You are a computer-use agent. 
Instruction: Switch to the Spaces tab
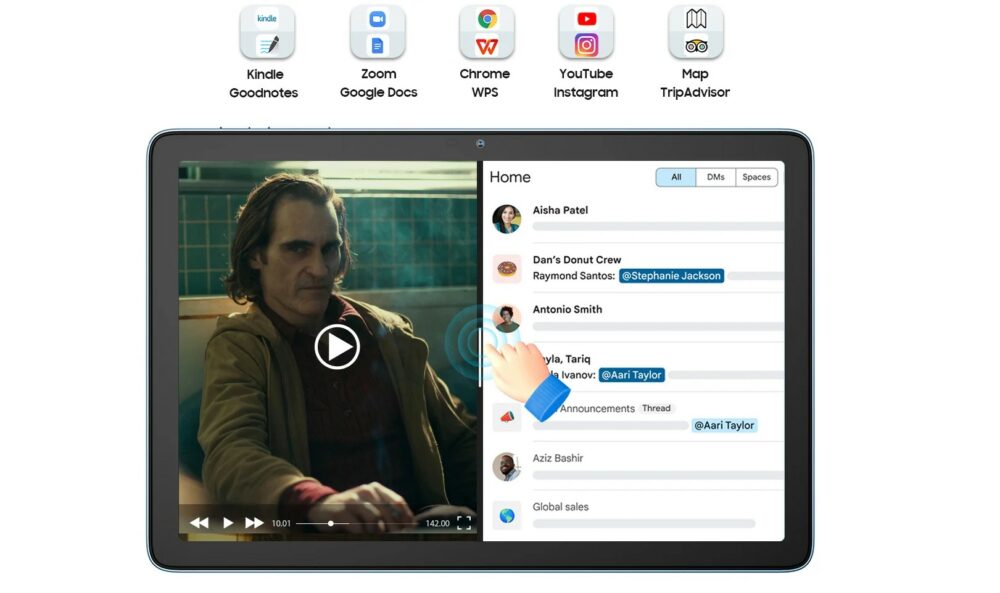(756, 177)
